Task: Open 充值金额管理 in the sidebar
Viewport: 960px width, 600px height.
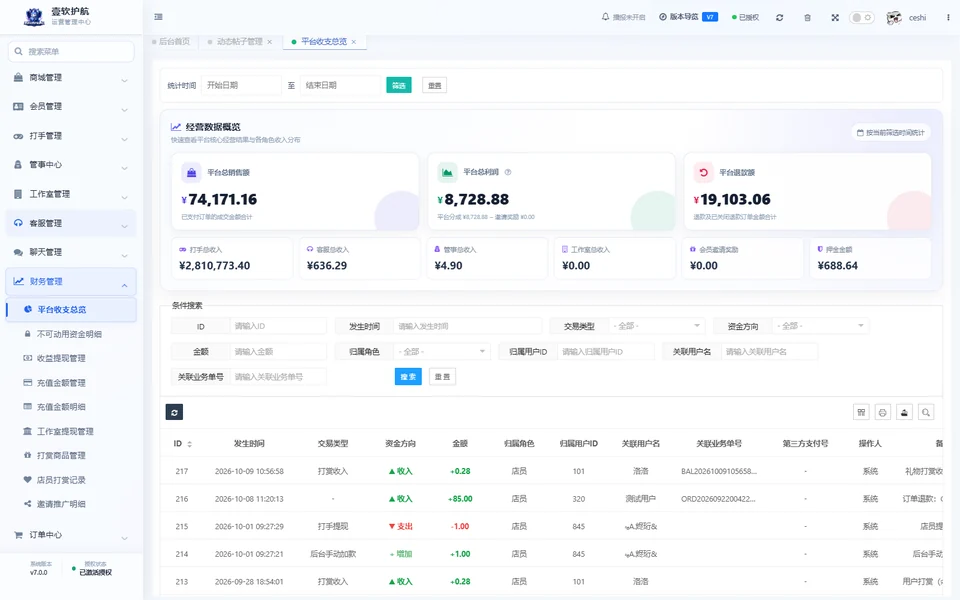Action: tap(61, 383)
